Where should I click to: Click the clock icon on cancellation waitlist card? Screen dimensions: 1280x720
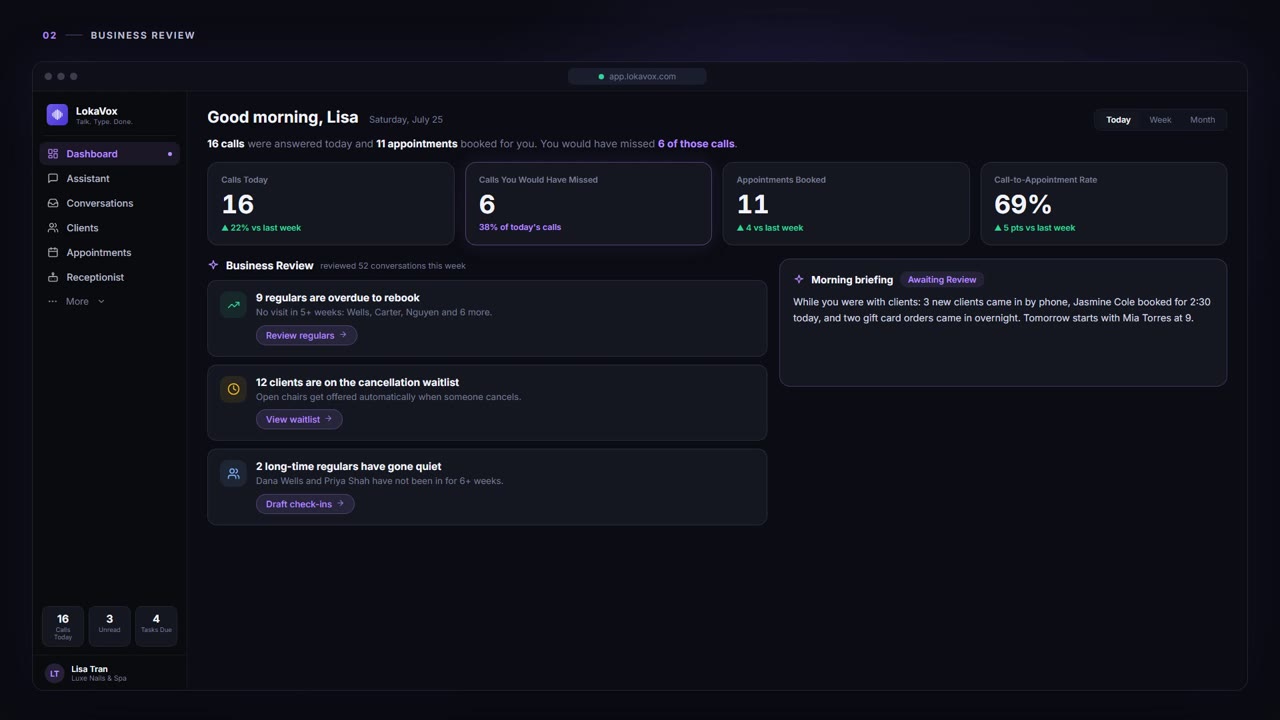point(233,389)
